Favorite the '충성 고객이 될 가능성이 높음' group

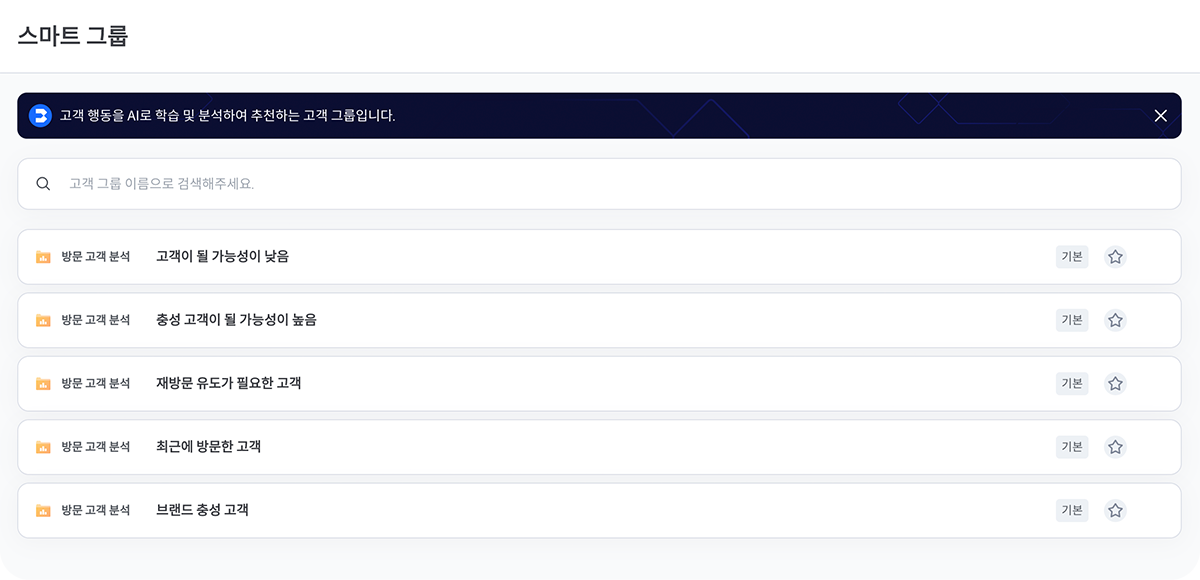point(1115,320)
